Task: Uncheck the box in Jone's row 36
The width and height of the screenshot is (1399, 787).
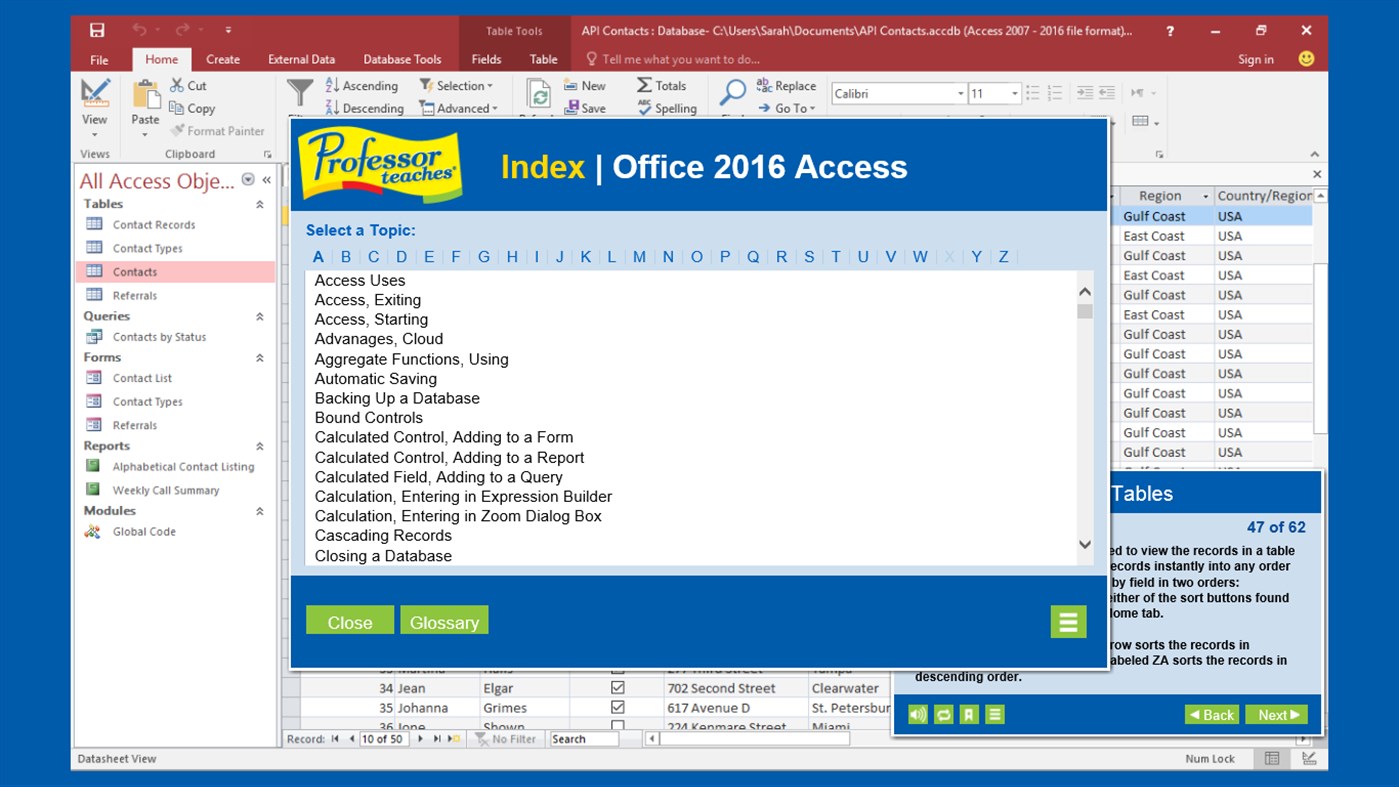Action: tap(618, 727)
